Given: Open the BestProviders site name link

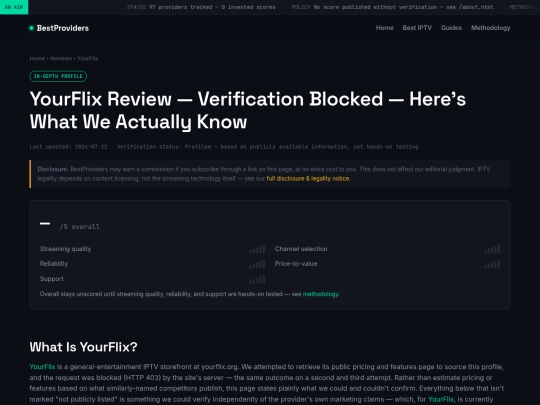Looking at the screenshot, I should tap(63, 28).
